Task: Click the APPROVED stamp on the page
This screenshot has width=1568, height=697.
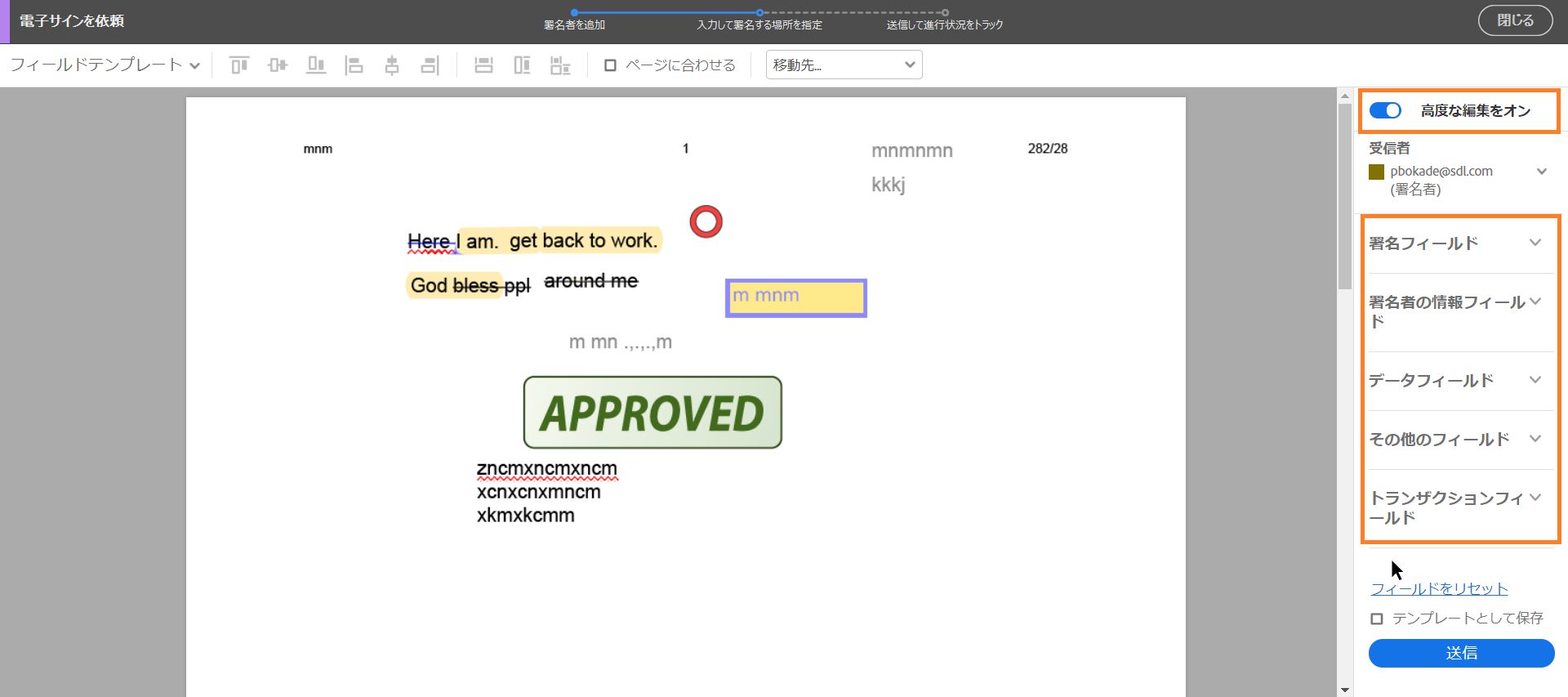Action: point(653,413)
